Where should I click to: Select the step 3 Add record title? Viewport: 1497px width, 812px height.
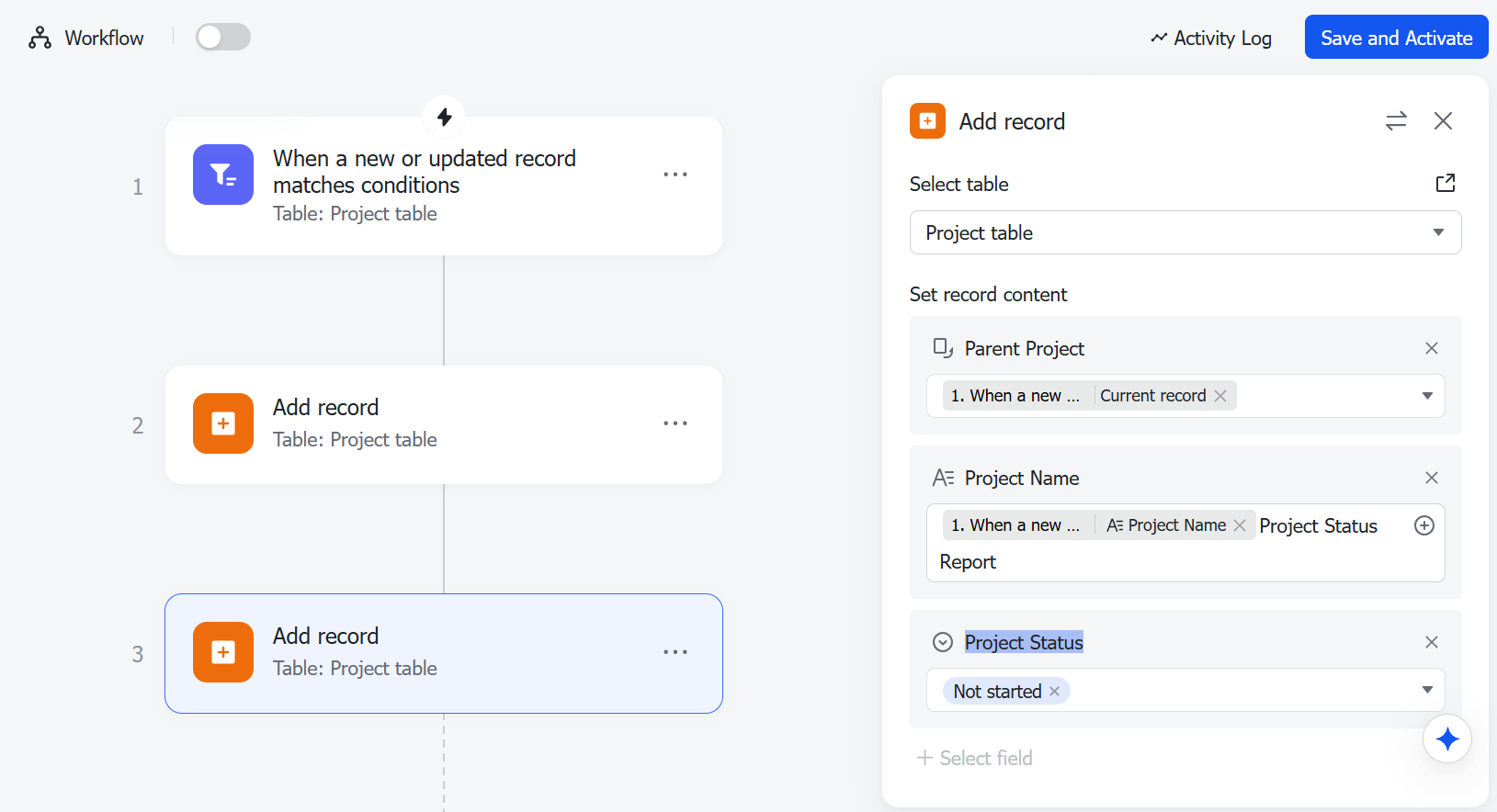326,636
